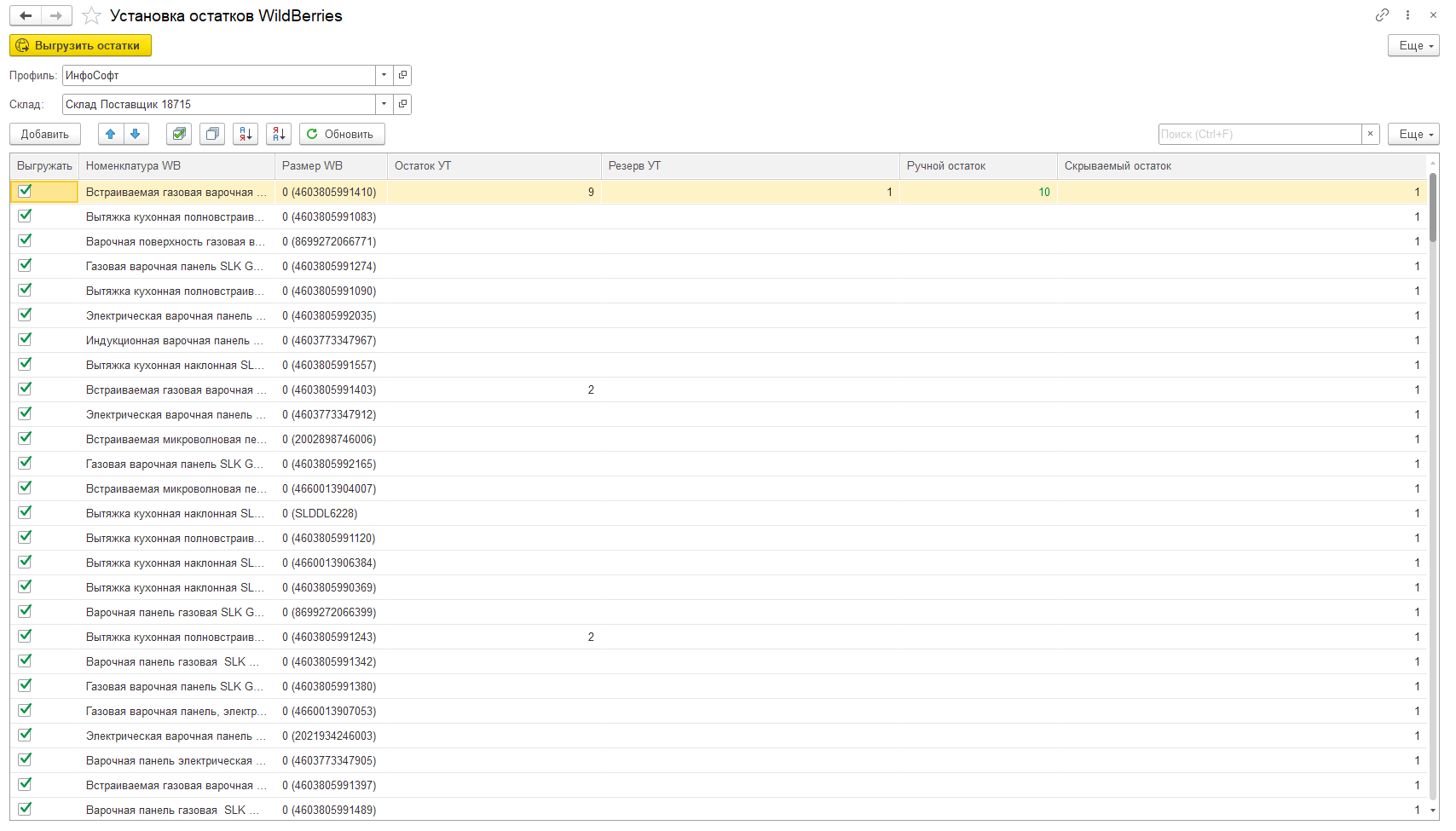Select the size cell 0 (4603773347905)

point(331,760)
